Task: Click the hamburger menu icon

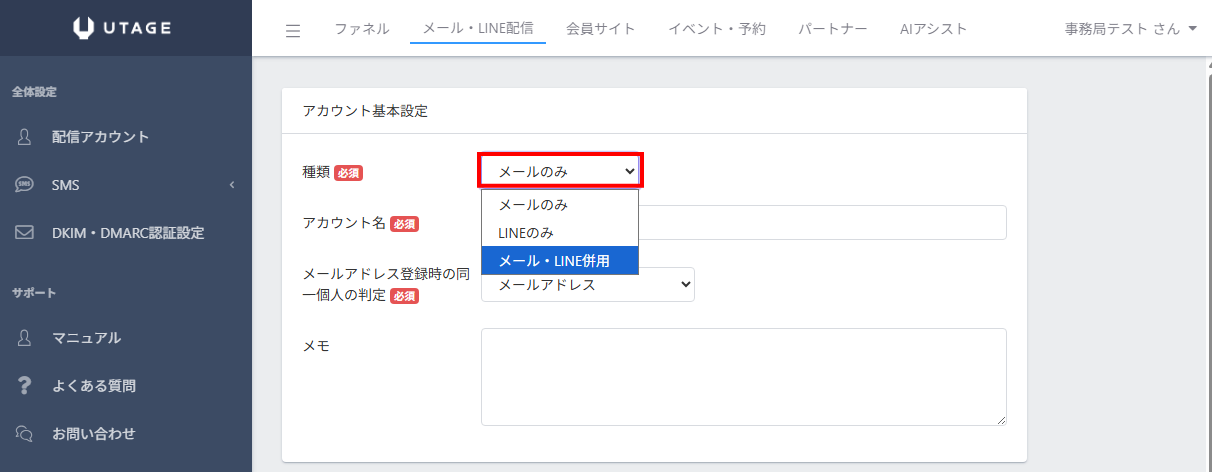Action: [x=293, y=30]
